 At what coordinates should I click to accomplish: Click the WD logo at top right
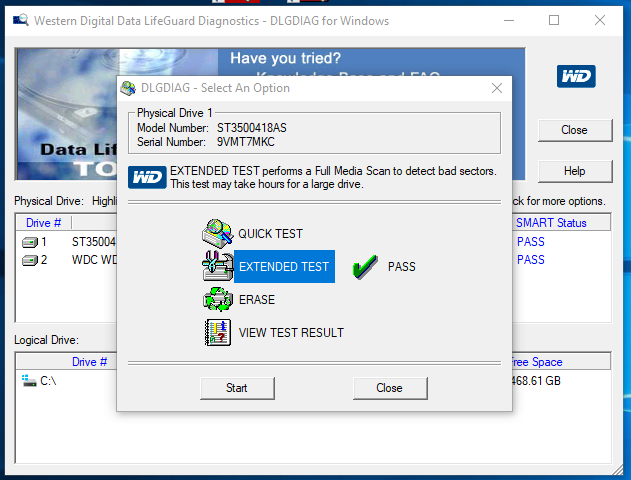coord(576,76)
